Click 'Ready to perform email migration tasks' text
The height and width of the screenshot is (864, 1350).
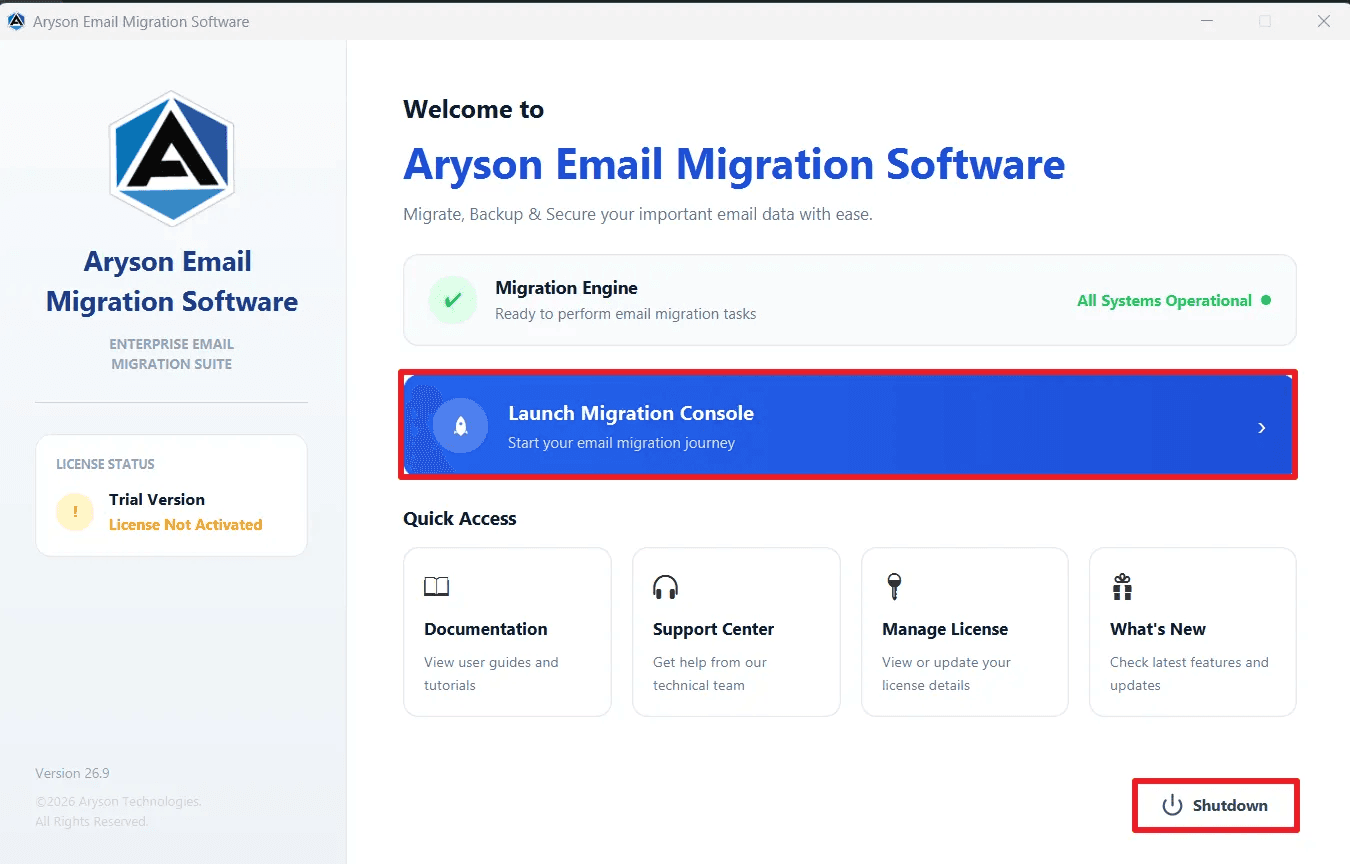pyautogui.click(x=626, y=314)
